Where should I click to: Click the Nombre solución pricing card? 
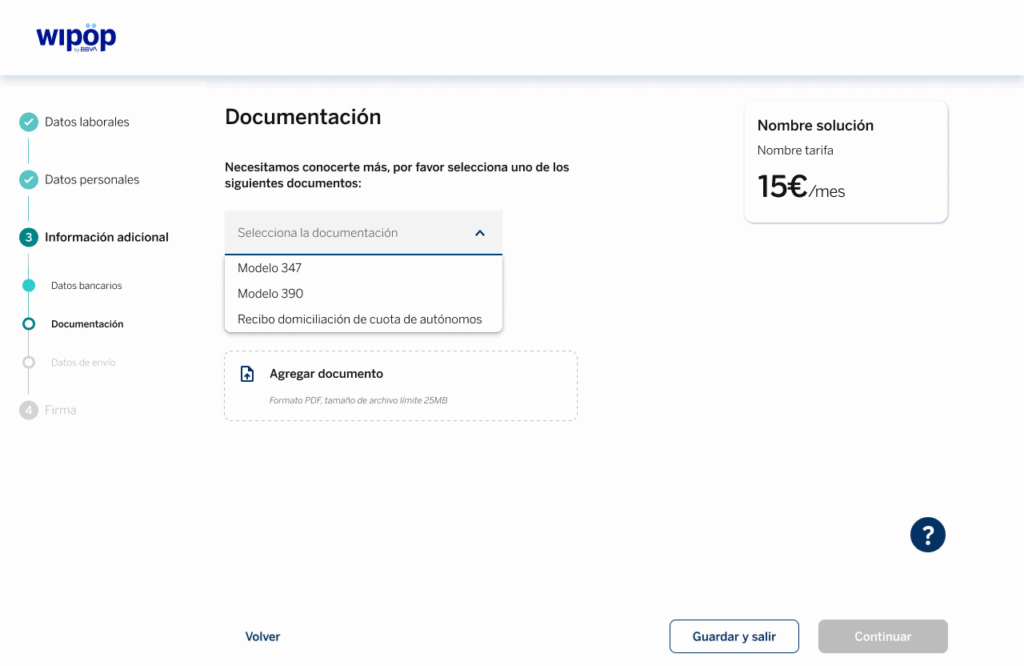845,161
